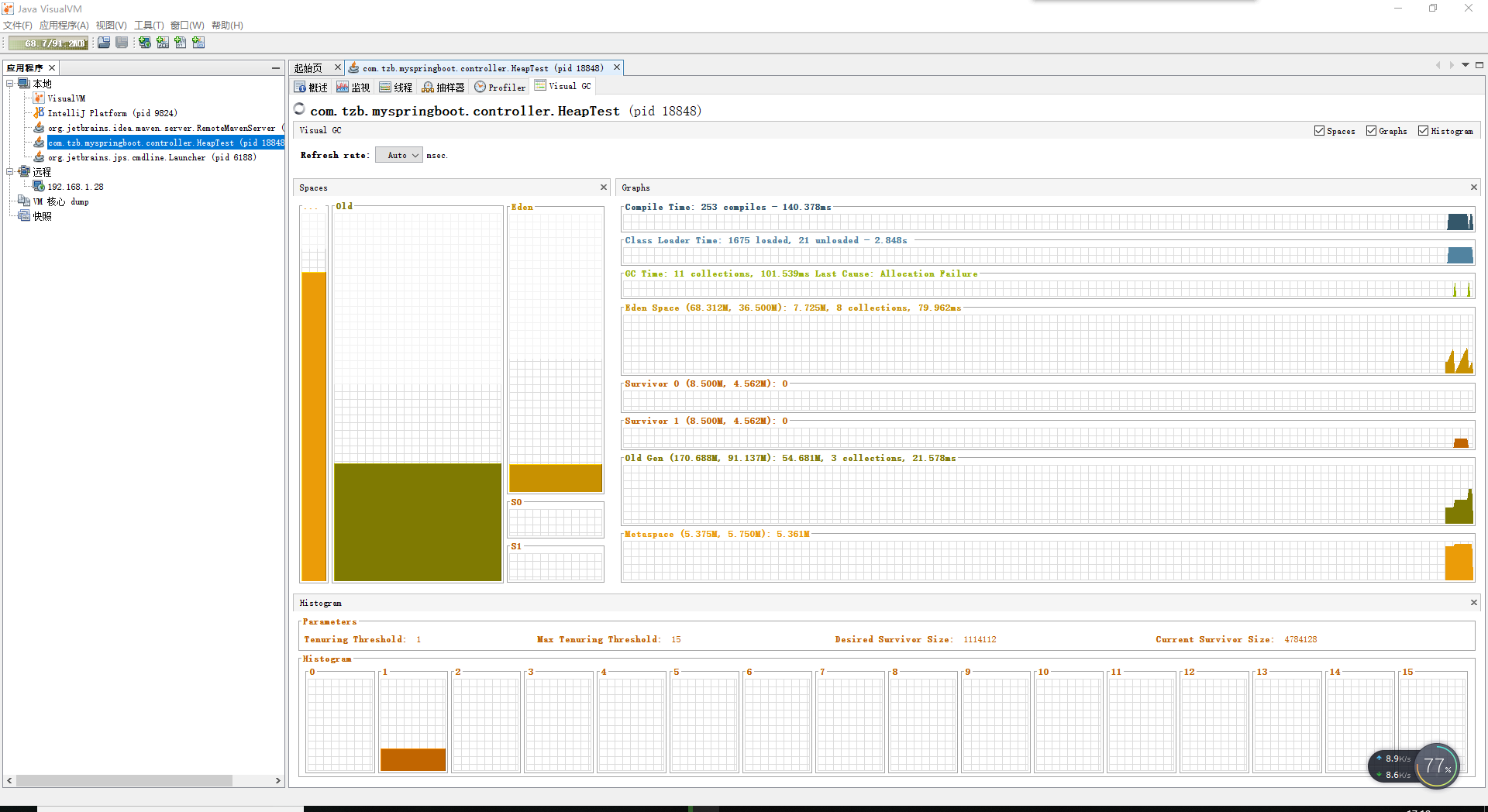Screen dimensions: 1488x812
Task: Open the 工具(T) menu
Action: coord(149,26)
